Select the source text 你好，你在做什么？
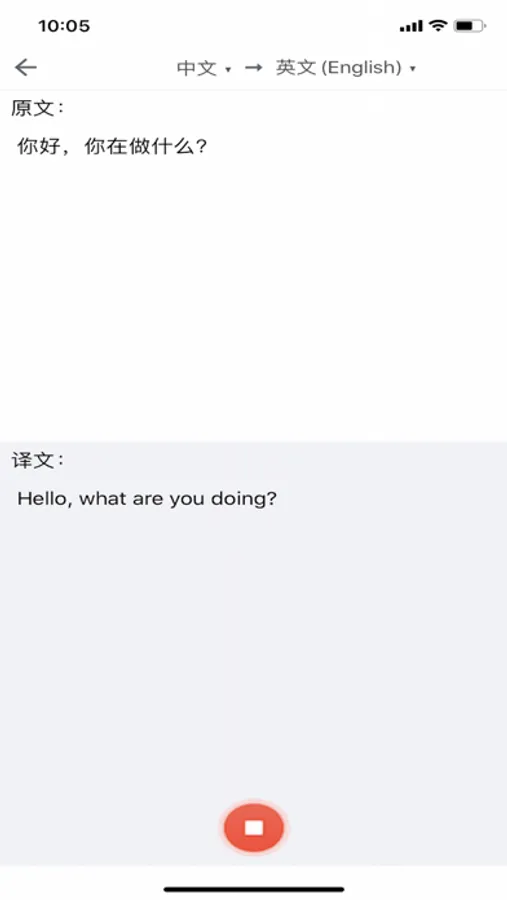The height and width of the screenshot is (900, 507). coord(112,146)
